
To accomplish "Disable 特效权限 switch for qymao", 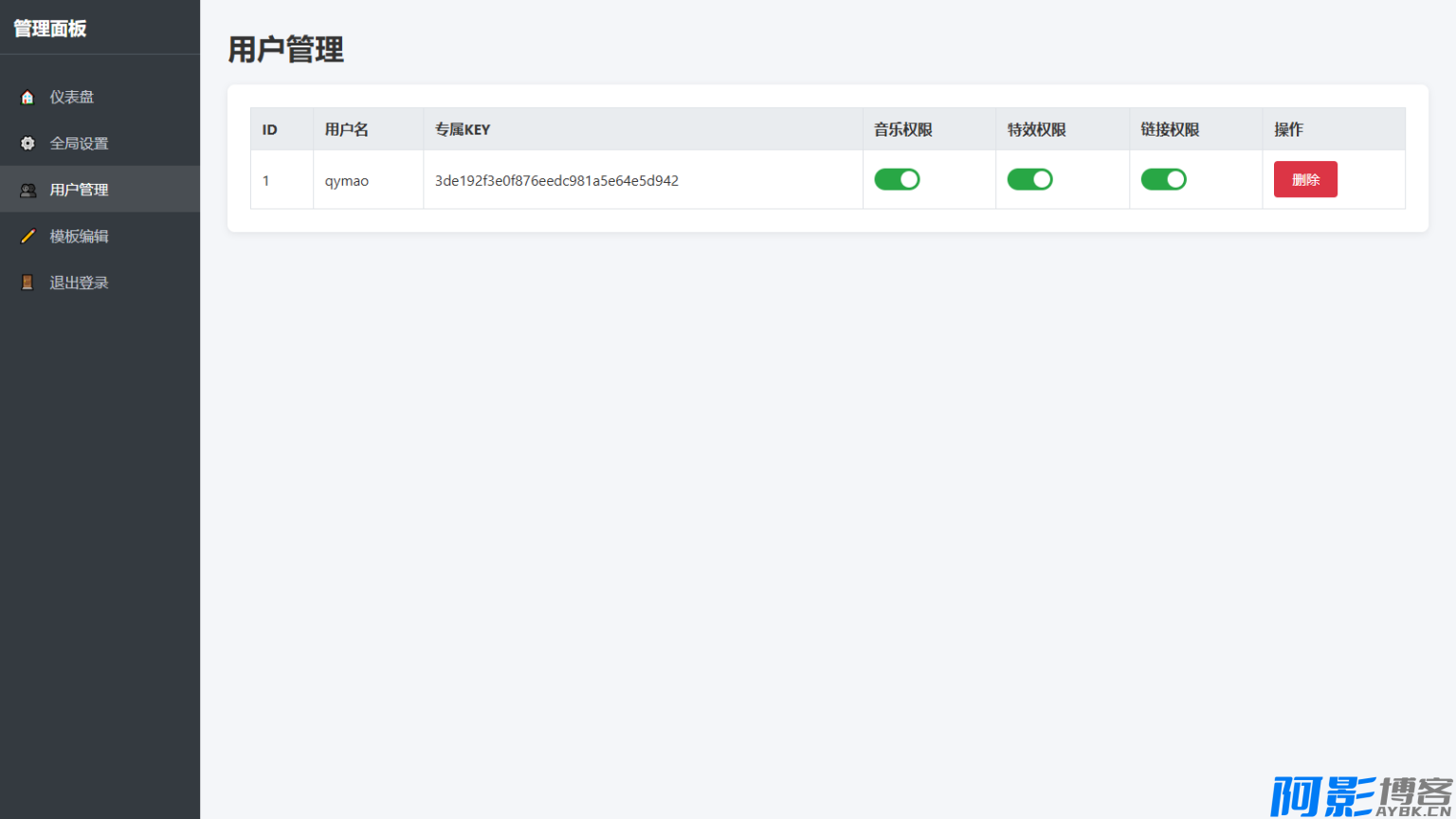I will tap(1029, 179).
